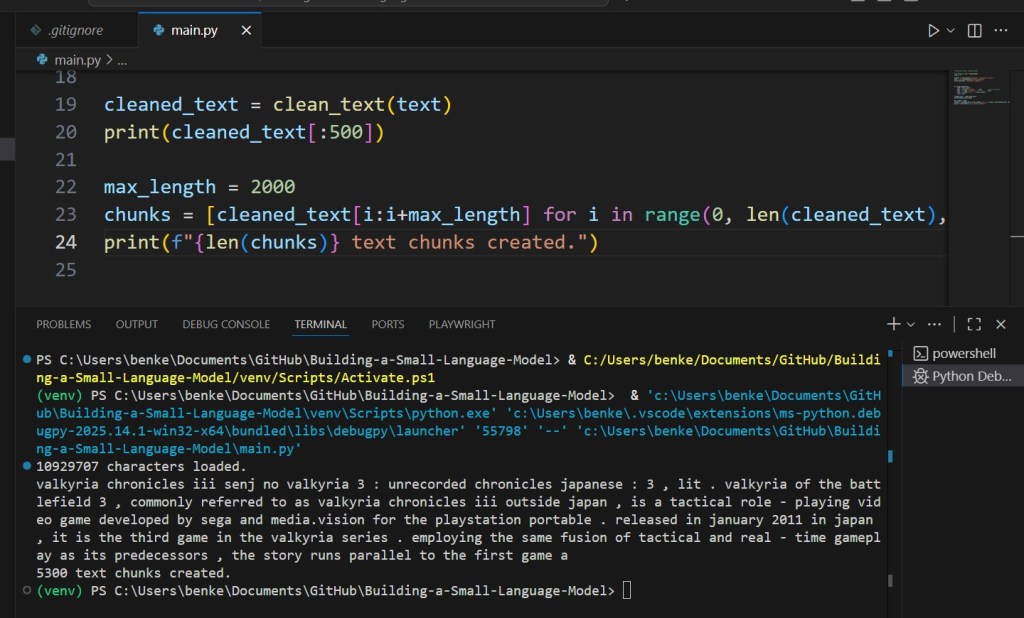Switch to the .gitignore tab
Viewport: 1024px width, 618px height.
(x=68, y=30)
